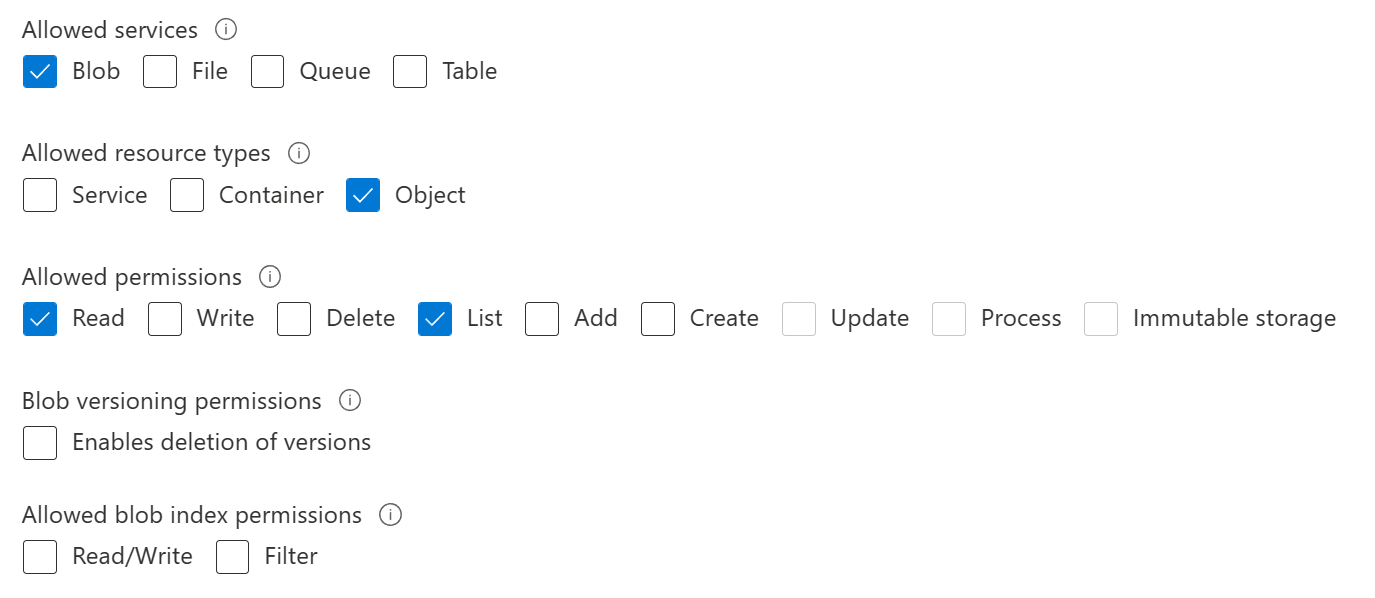Click the Blob versioning permissions info icon
Screen dimensions: 1375x598
pos(350,400)
